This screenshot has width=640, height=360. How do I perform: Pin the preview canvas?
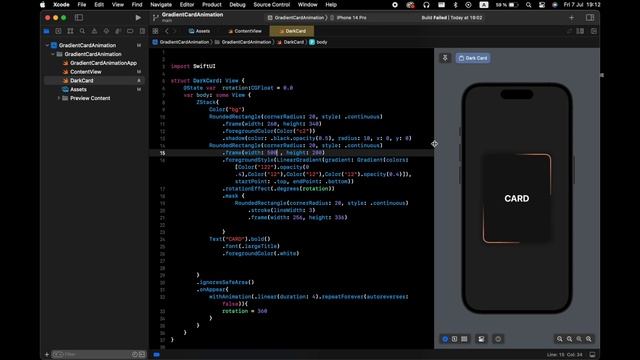(445, 58)
